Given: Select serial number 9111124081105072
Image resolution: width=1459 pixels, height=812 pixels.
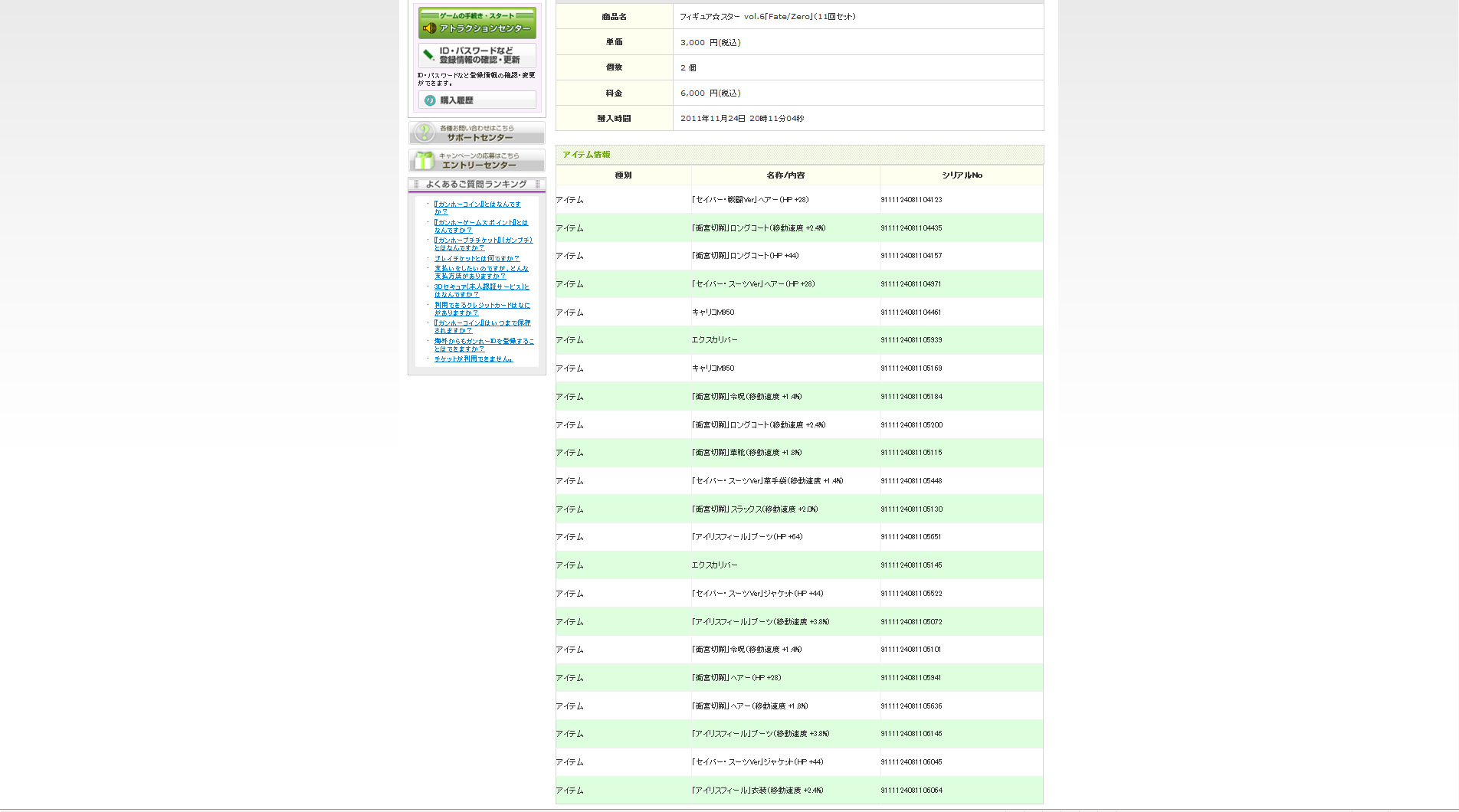Looking at the screenshot, I should tap(911, 621).
